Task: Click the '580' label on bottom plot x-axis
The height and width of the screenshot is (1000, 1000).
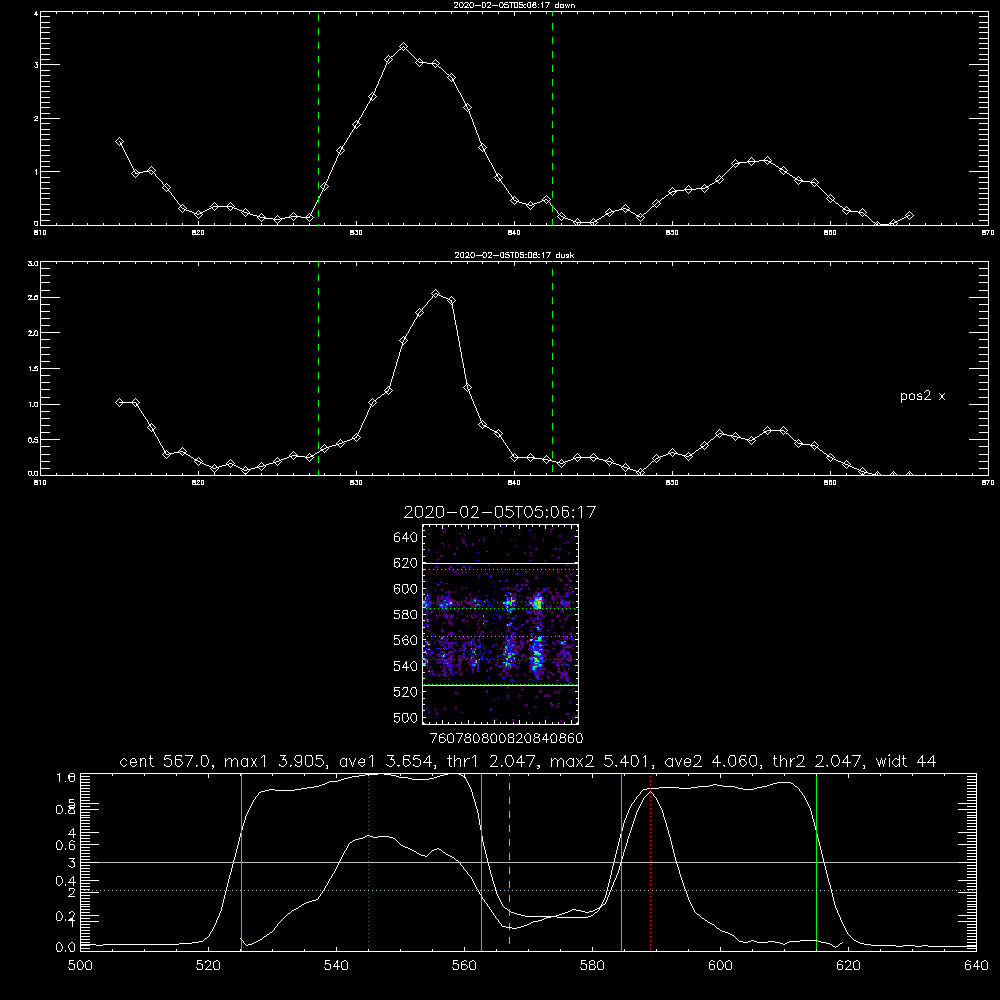Action: [x=592, y=966]
